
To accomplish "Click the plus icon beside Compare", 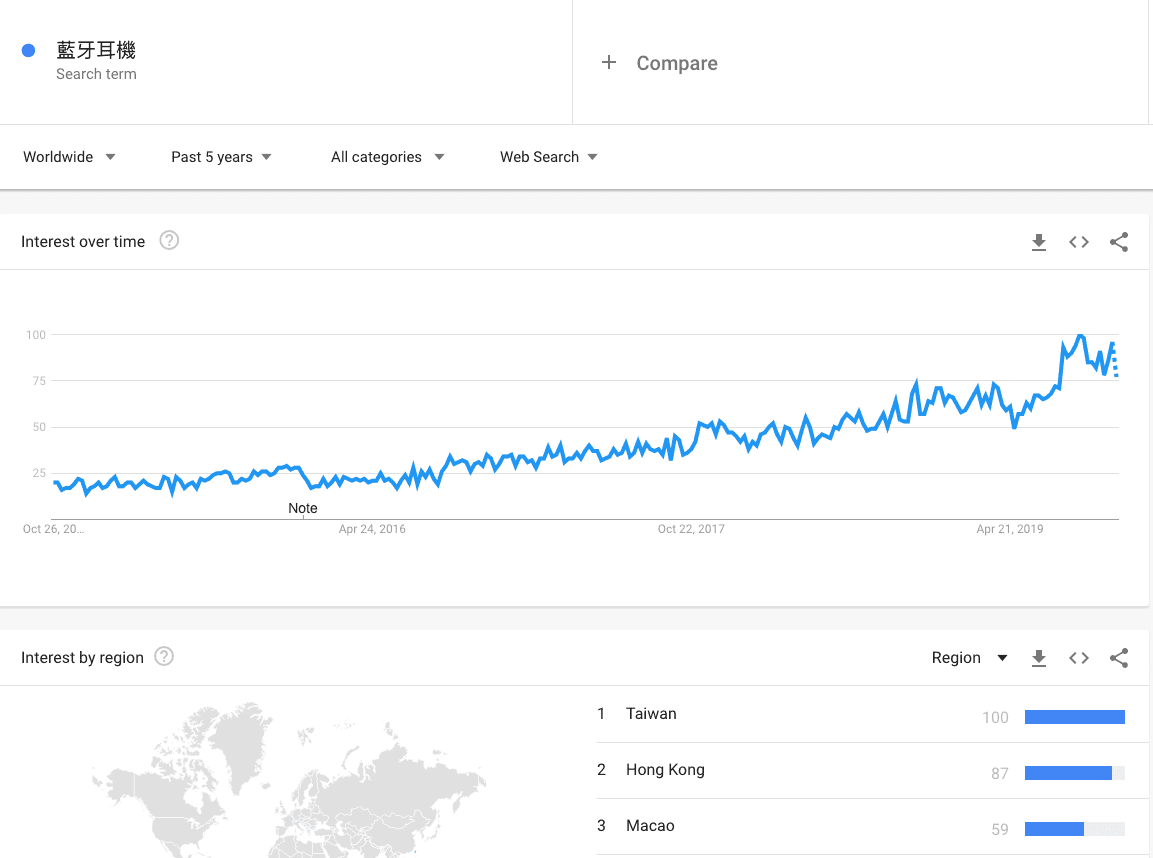I will click(x=608, y=63).
